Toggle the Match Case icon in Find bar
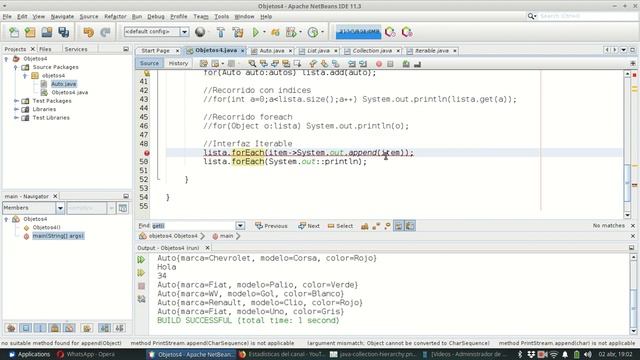 coord(364,226)
